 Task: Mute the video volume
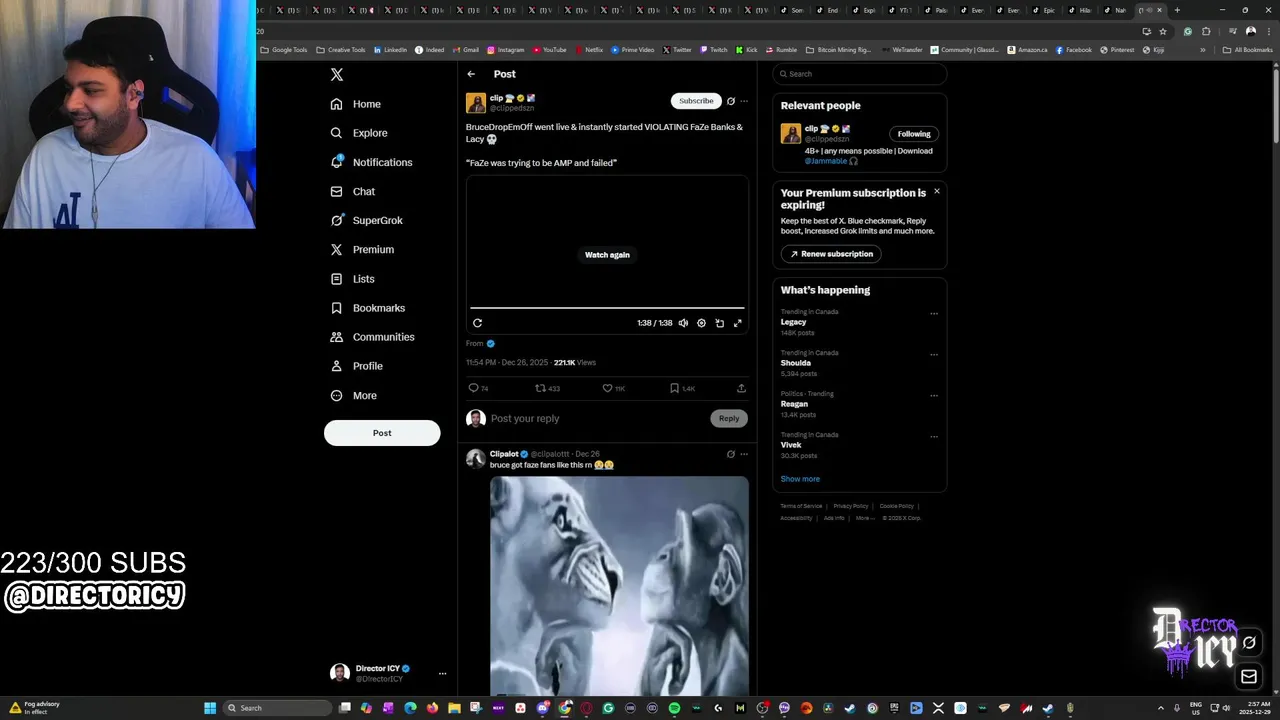(x=683, y=323)
